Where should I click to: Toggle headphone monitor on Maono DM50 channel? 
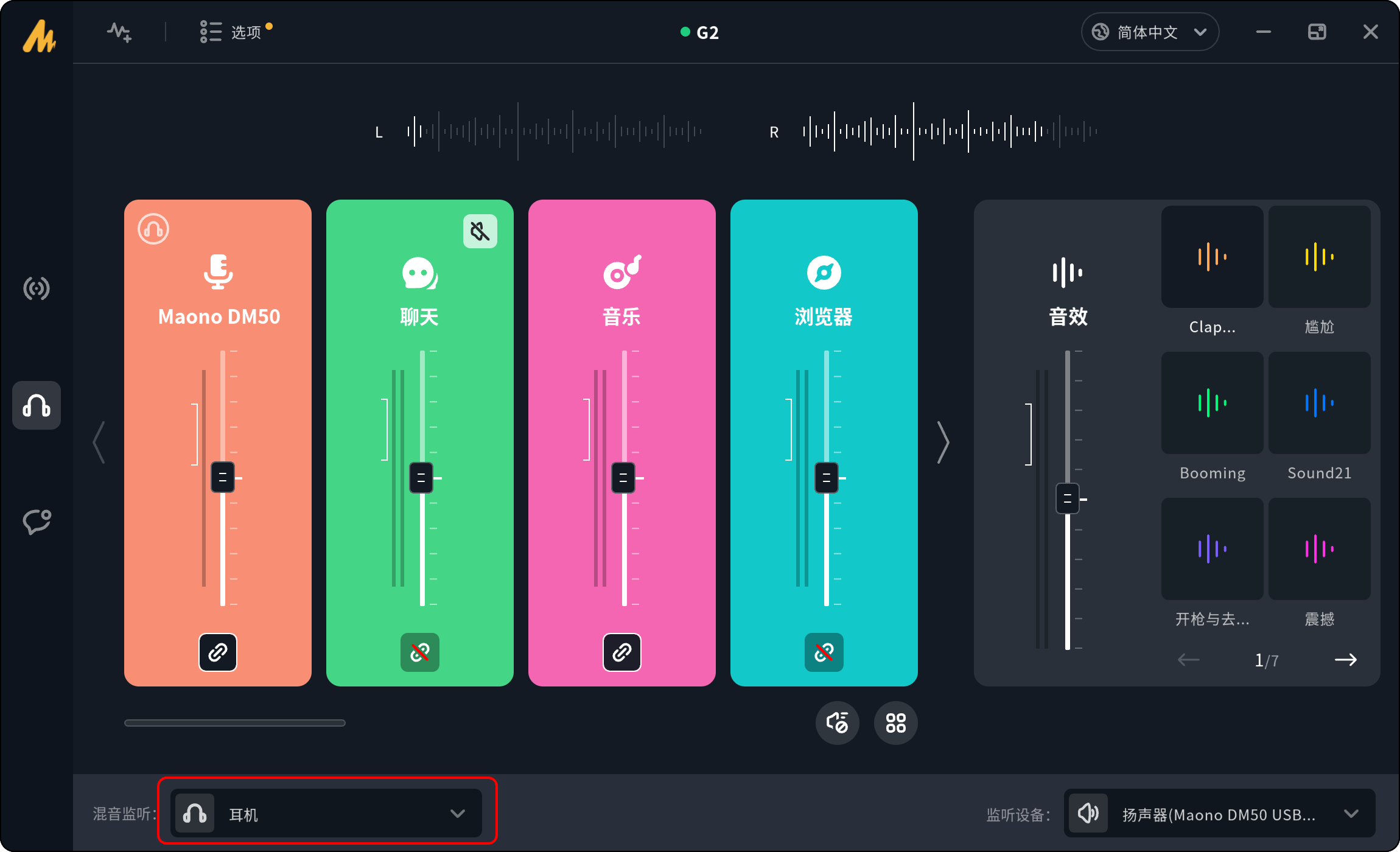153,229
